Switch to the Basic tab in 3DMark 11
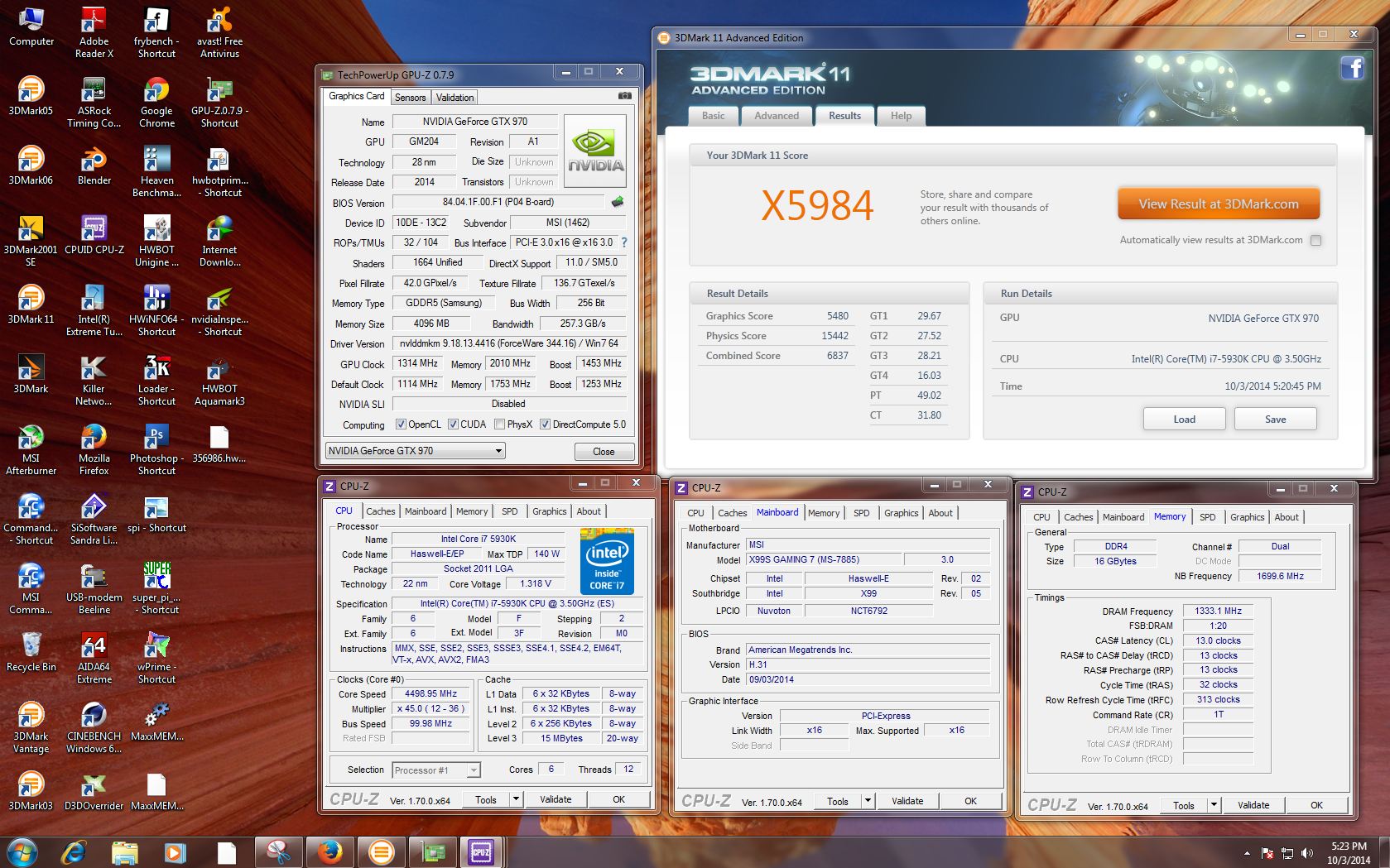Viewport: 1390px width, 868px height. click(713, 116)
